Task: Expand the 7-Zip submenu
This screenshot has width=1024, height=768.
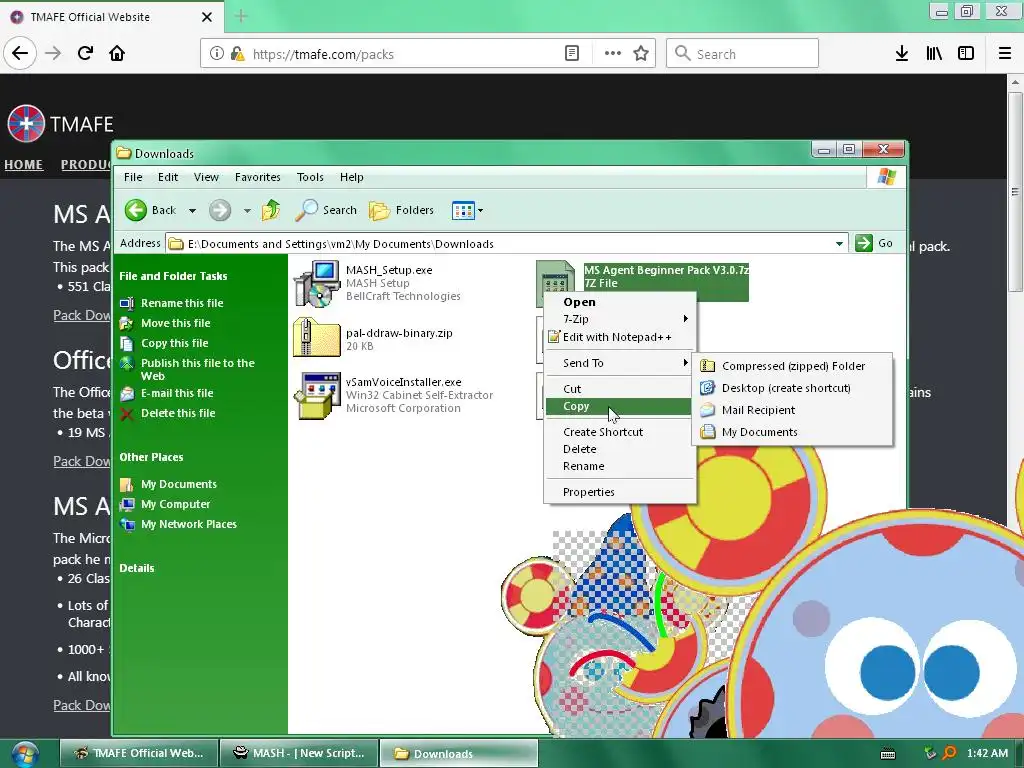Action: click(620, 319)
